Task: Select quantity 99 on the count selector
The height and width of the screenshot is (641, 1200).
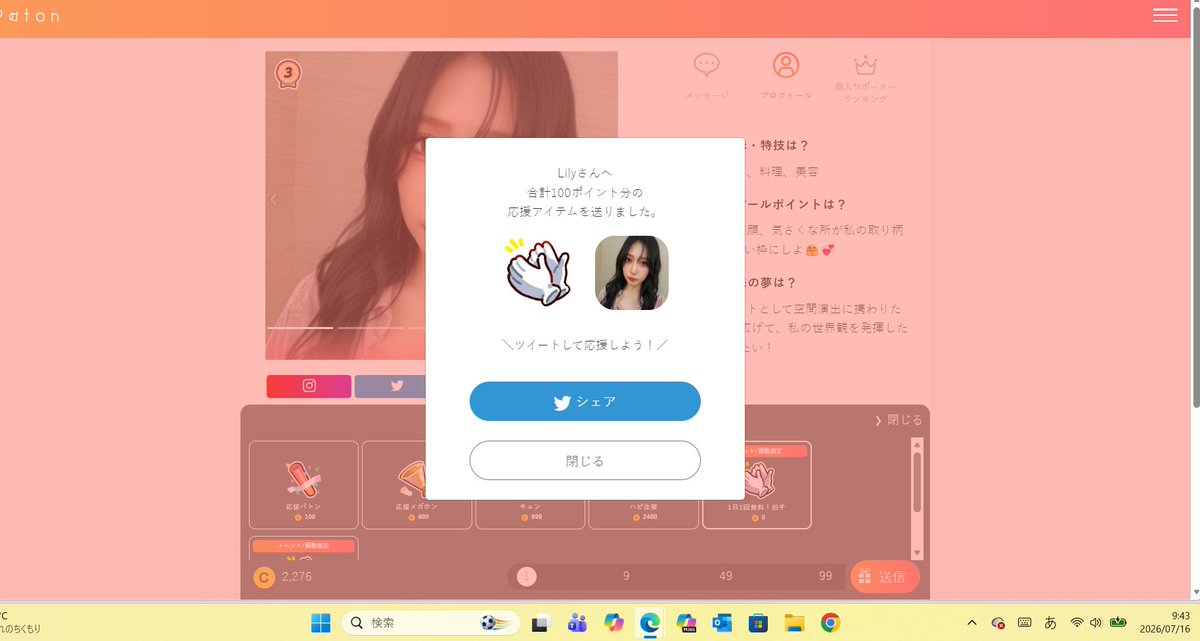Action: tap(825, 576)
